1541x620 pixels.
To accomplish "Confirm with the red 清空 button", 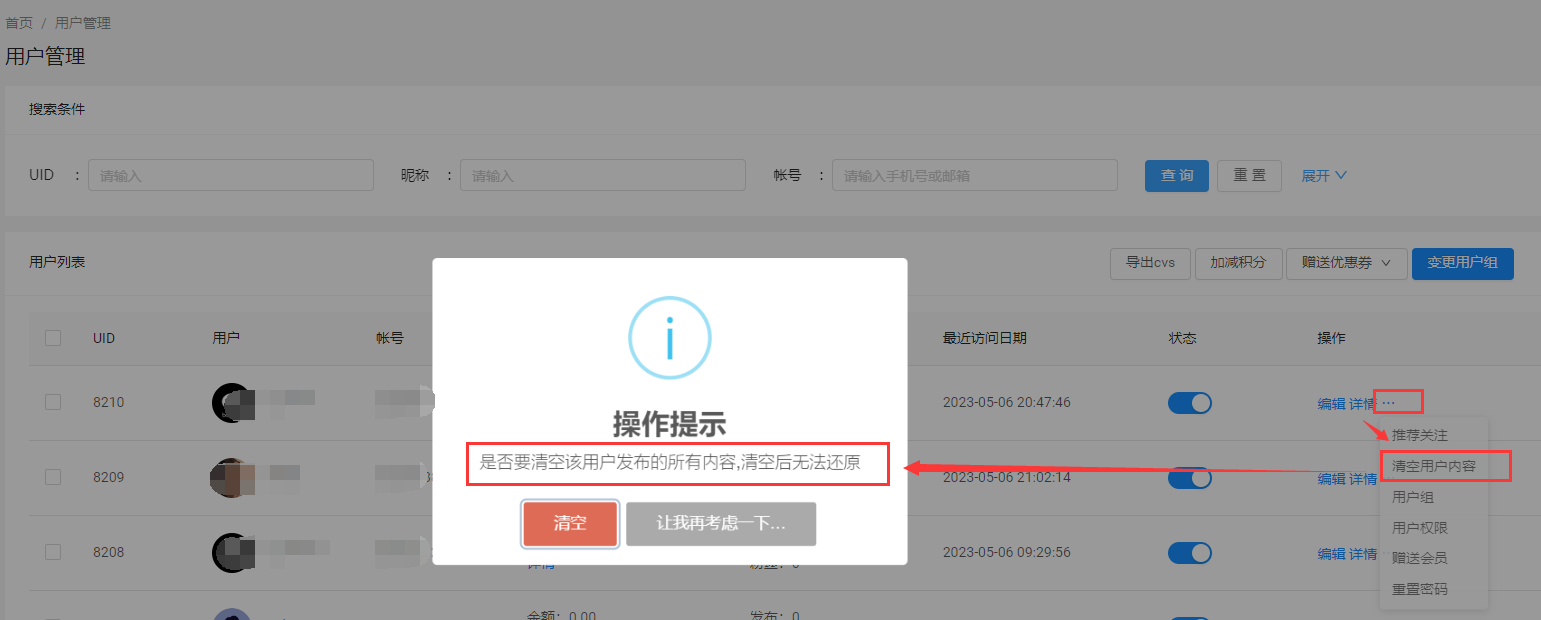I will [x=570, y=524].
